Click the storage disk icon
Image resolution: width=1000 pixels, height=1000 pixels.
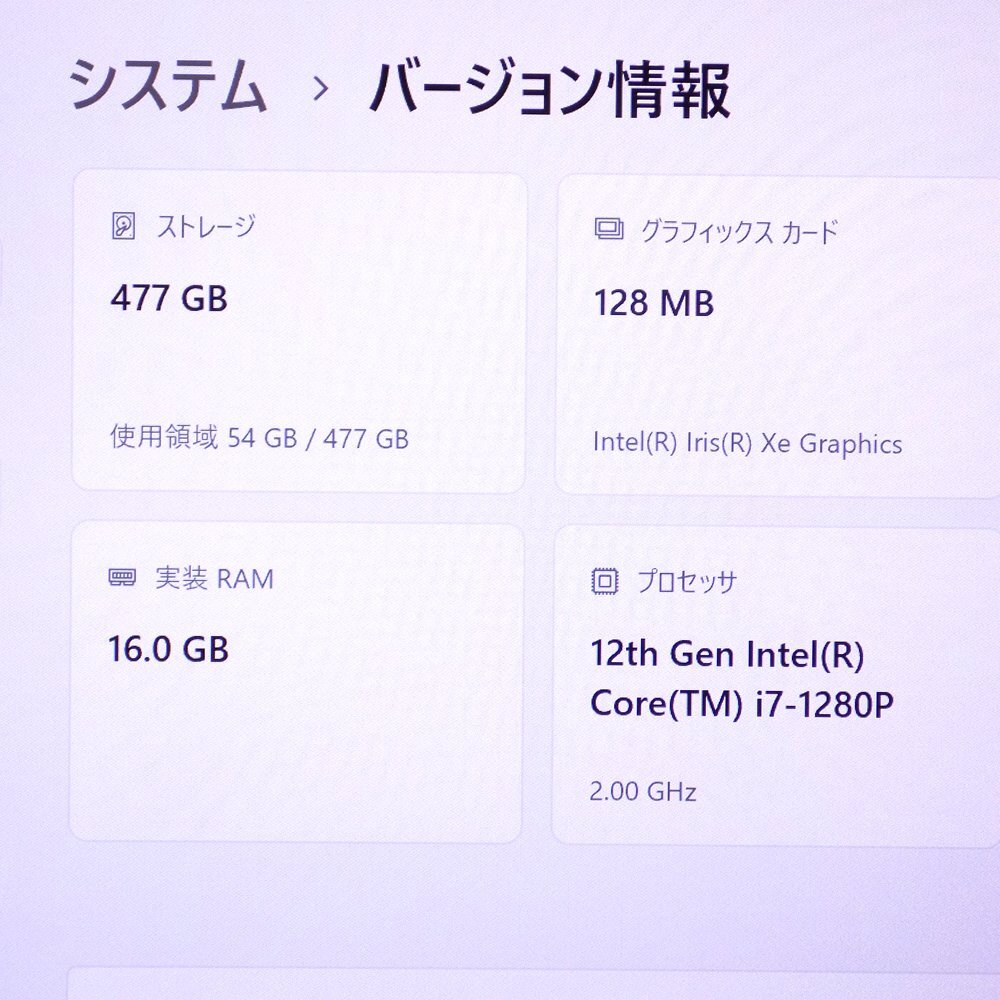point(122,226)
